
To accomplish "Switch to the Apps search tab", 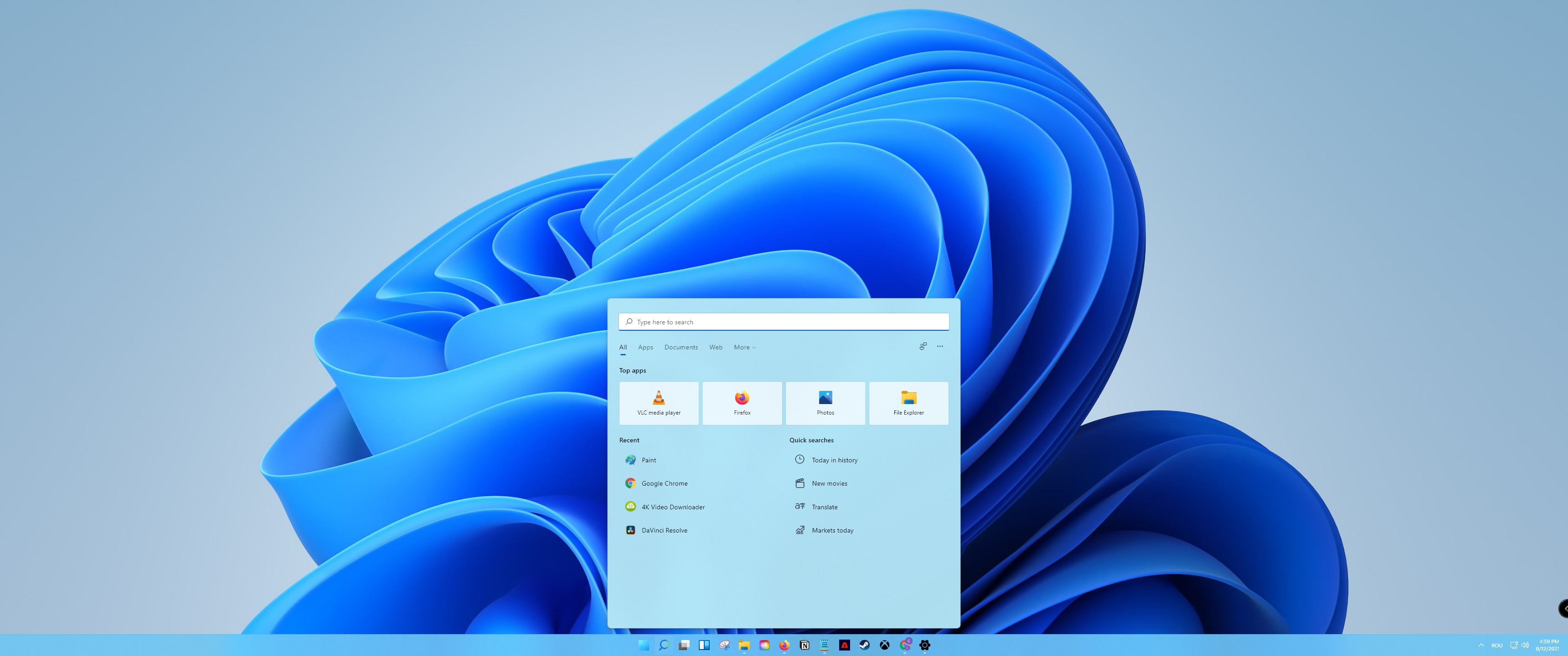I will 645,348.
